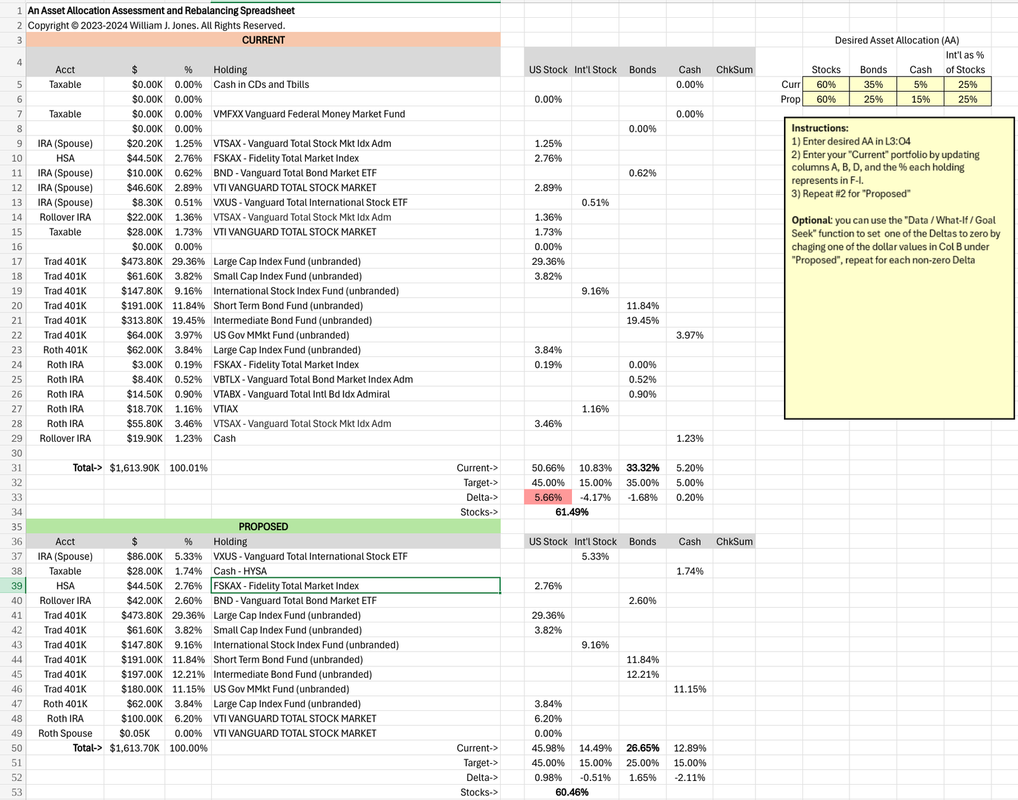Viewport: 1018px width, 800px height.
Task: Click the Cash holding cell in row 29
Action: click(x=356, y=438)
